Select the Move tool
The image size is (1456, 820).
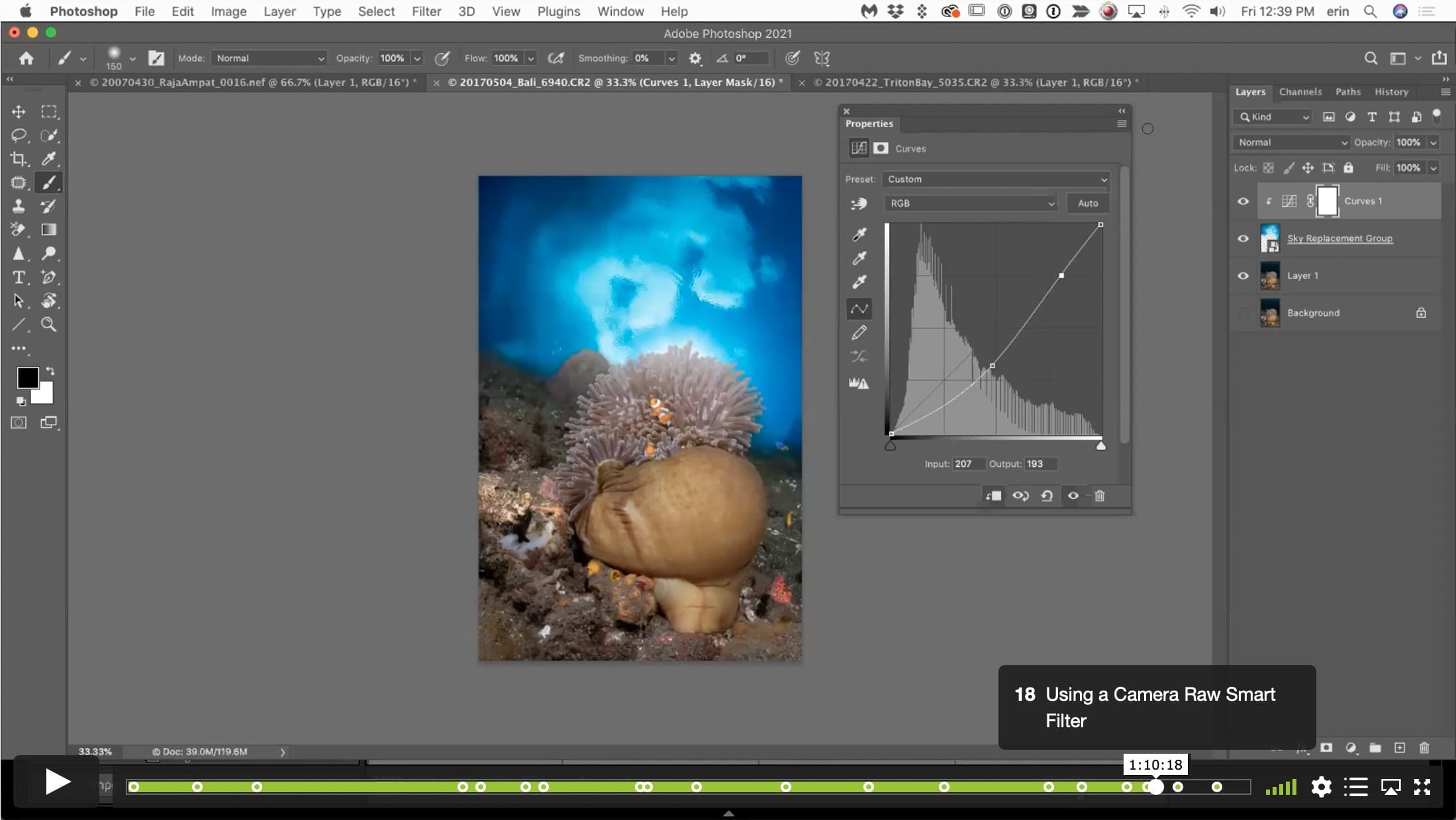(x=19, y=112)
